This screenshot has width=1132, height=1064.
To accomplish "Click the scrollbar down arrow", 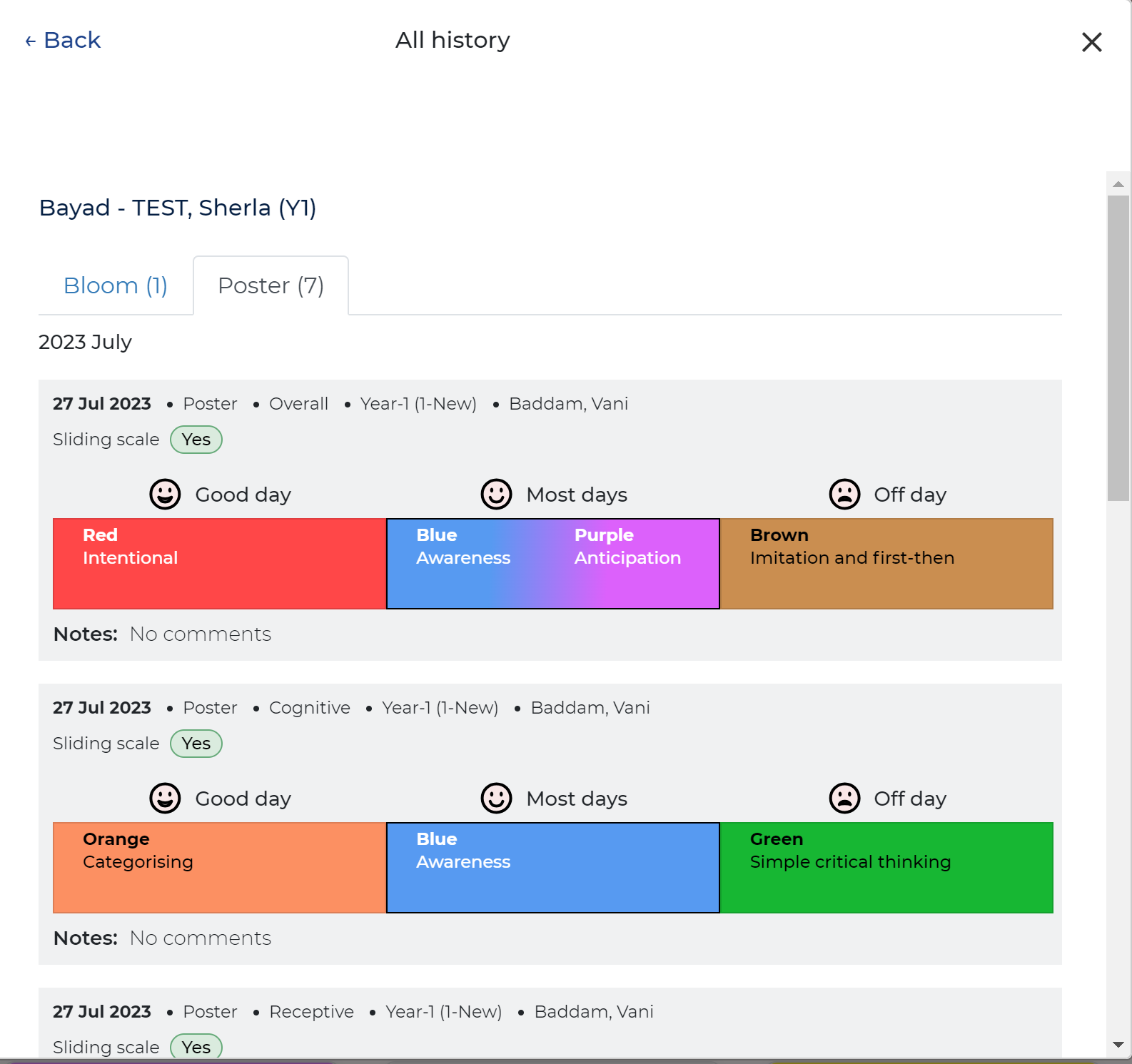I will 1118,1045.
